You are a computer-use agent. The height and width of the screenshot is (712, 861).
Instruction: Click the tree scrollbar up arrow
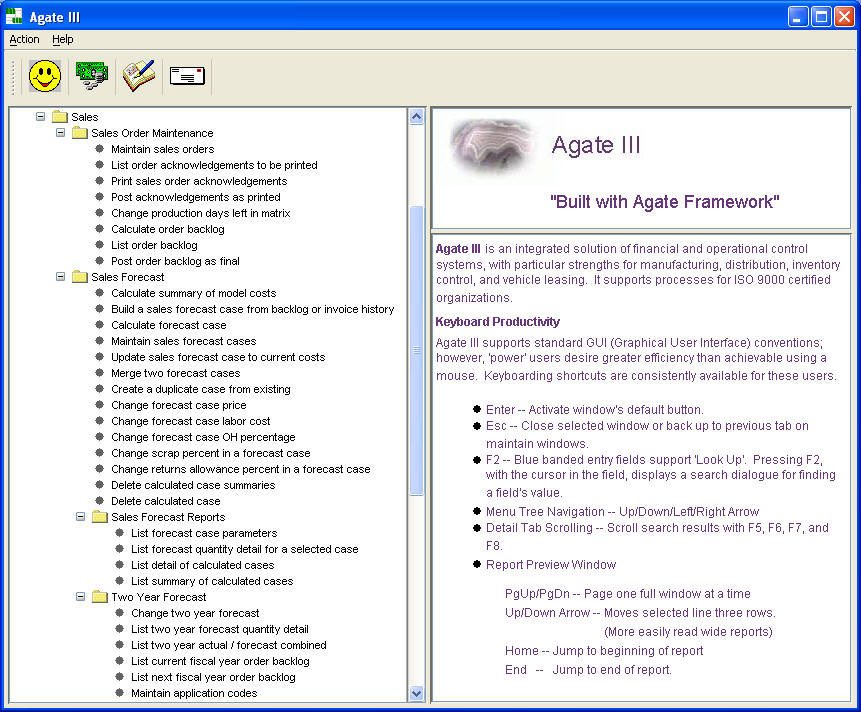pyautogui.click(x=417, y=116)
